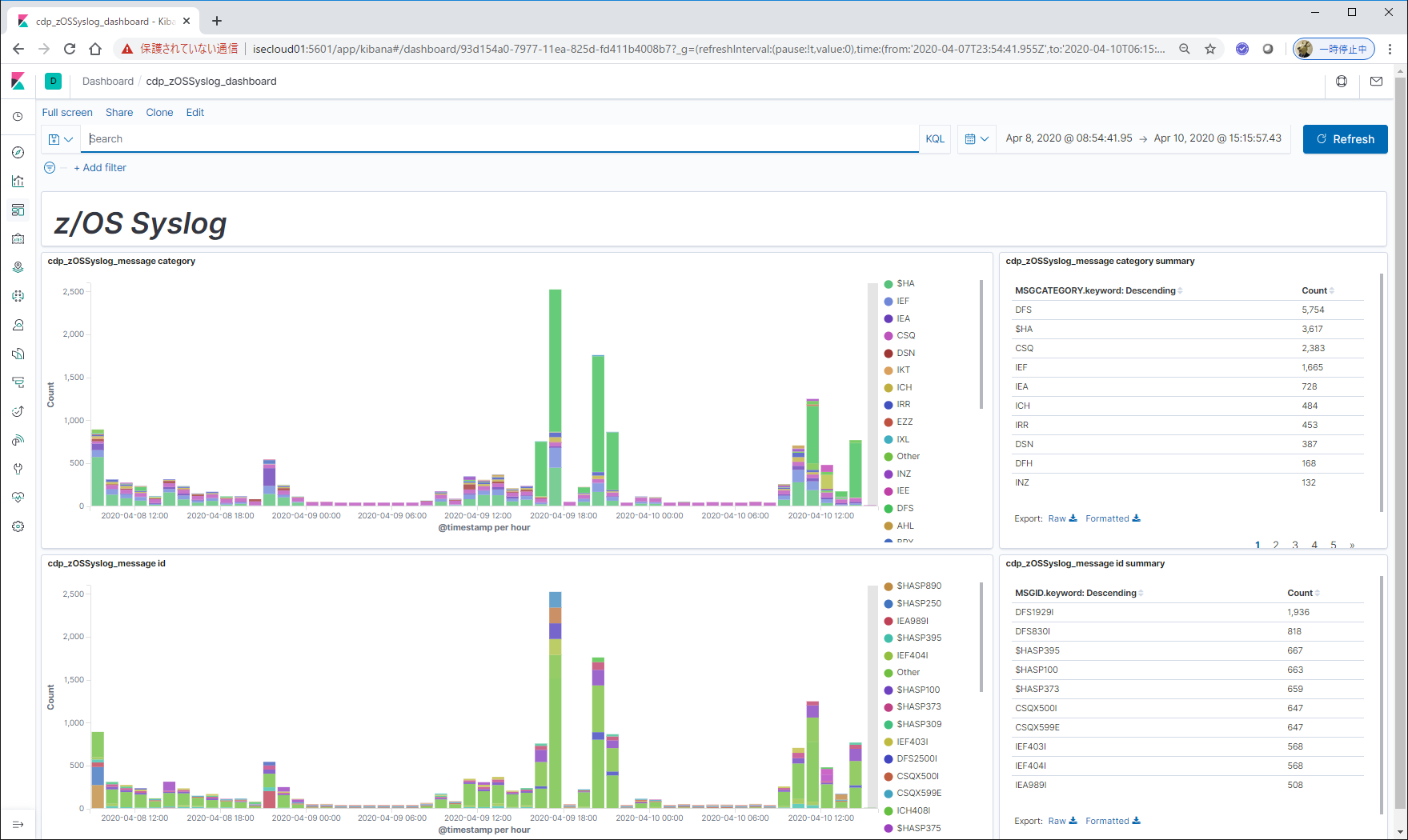Switch query language via KQL button

click(x=935, y=139)
